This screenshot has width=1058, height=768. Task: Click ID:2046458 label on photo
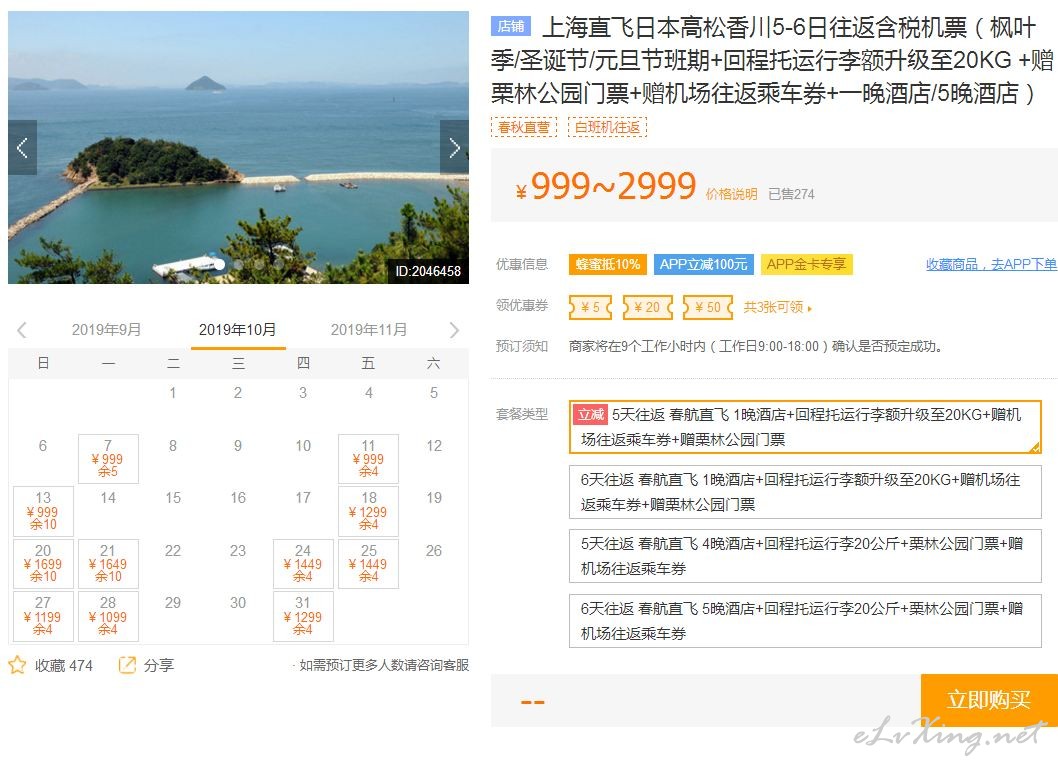pyautogui.click(x=428, y=271)
